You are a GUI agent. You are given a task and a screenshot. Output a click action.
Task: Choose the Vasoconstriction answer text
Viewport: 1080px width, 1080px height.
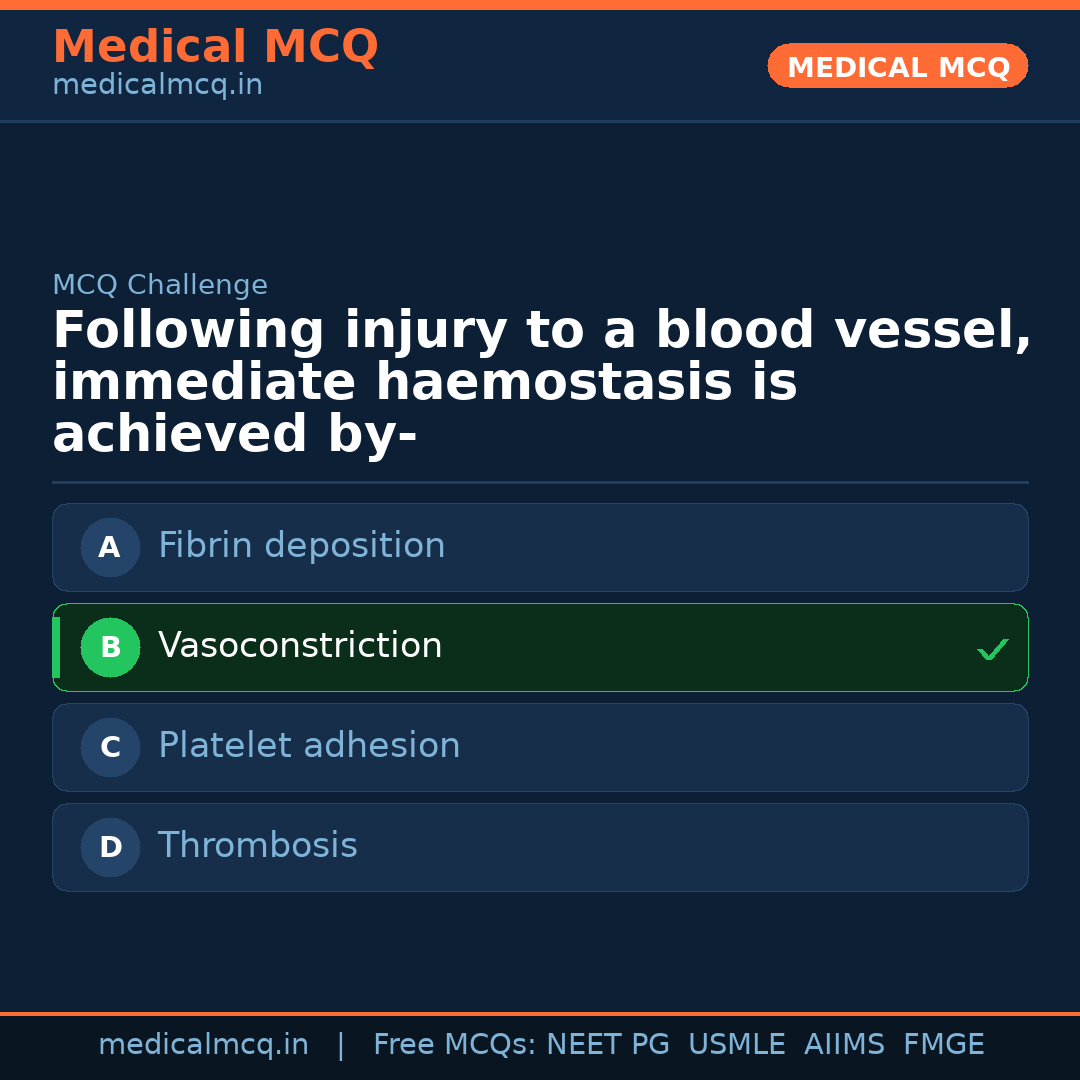point(300,646)
